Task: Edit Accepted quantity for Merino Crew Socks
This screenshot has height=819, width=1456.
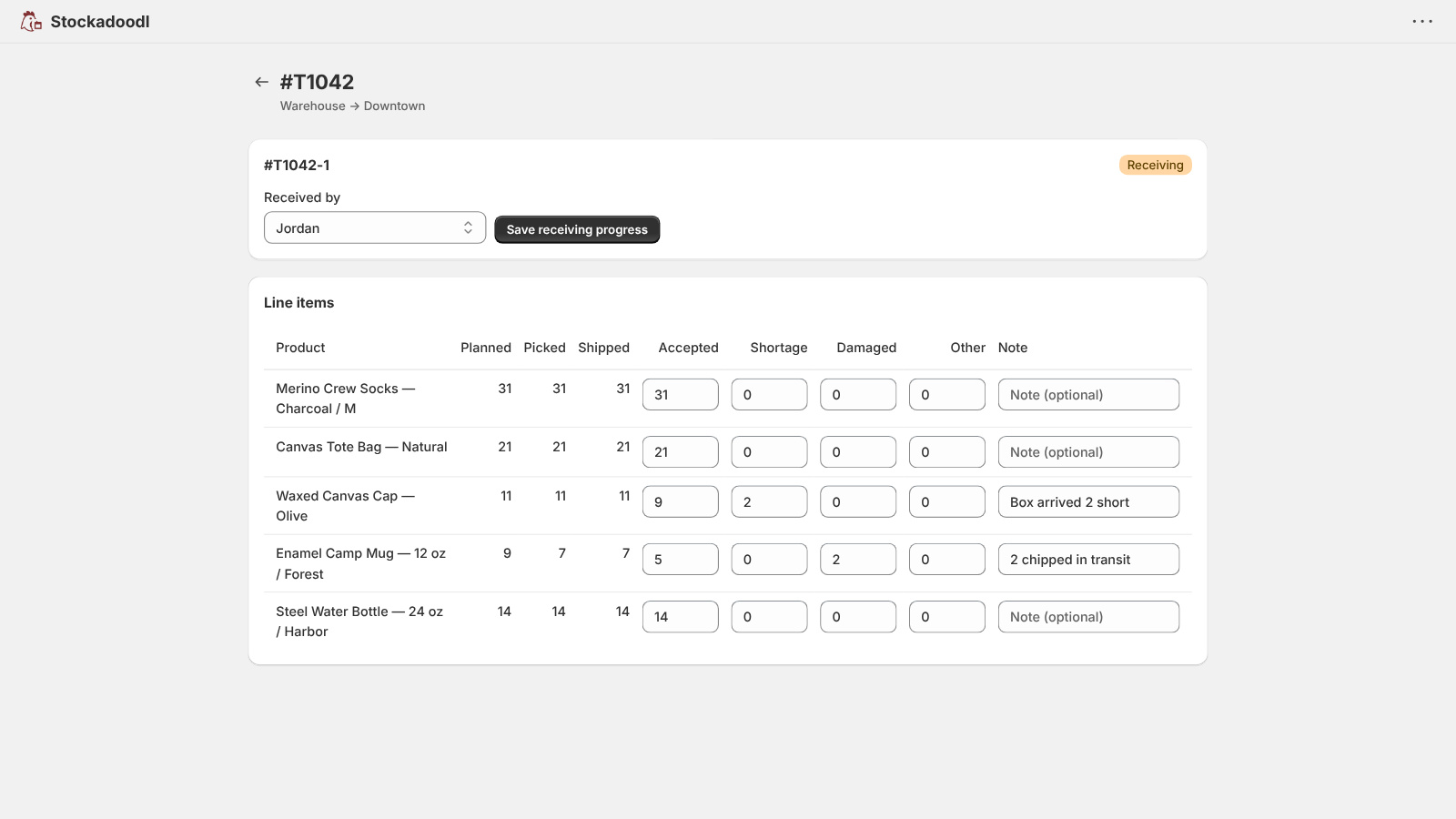Action: pyautogui.click(x=681, y=395)
